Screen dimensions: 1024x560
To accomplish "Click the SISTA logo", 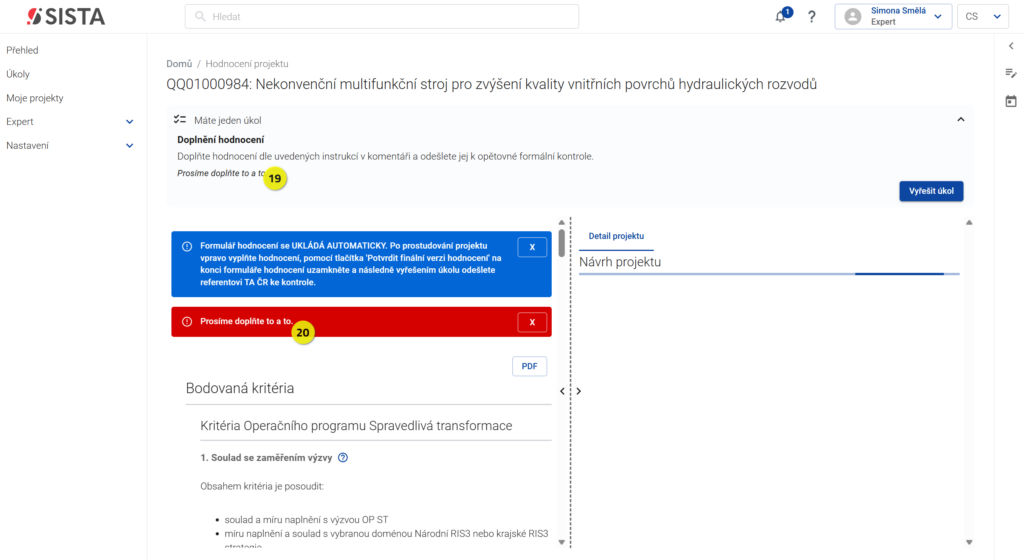I will coord(65,16).
